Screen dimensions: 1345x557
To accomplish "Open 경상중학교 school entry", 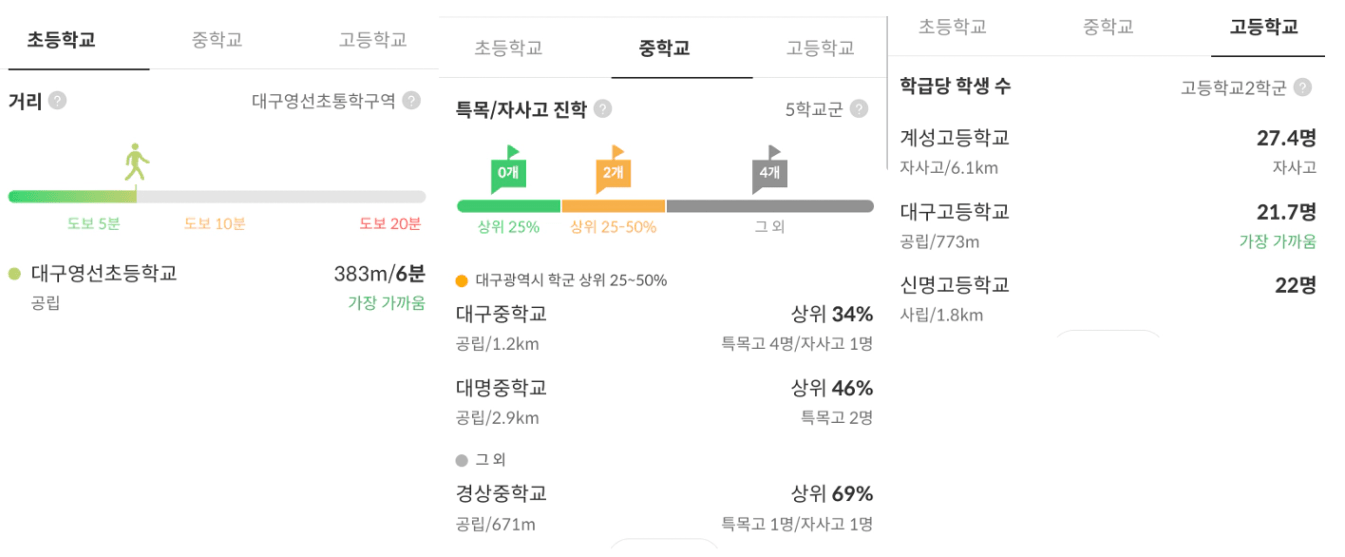I will (501, 493).
